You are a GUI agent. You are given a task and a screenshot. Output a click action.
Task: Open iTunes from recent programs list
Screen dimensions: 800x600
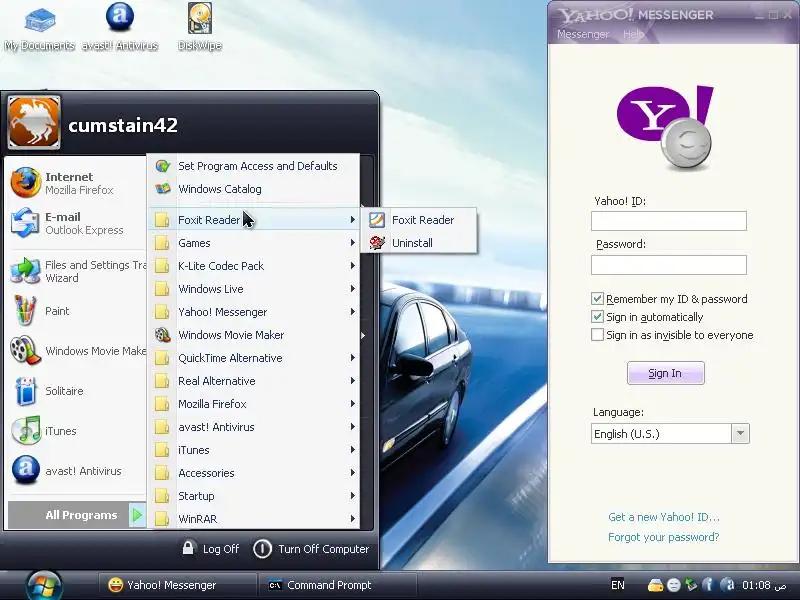click(77, 431)
